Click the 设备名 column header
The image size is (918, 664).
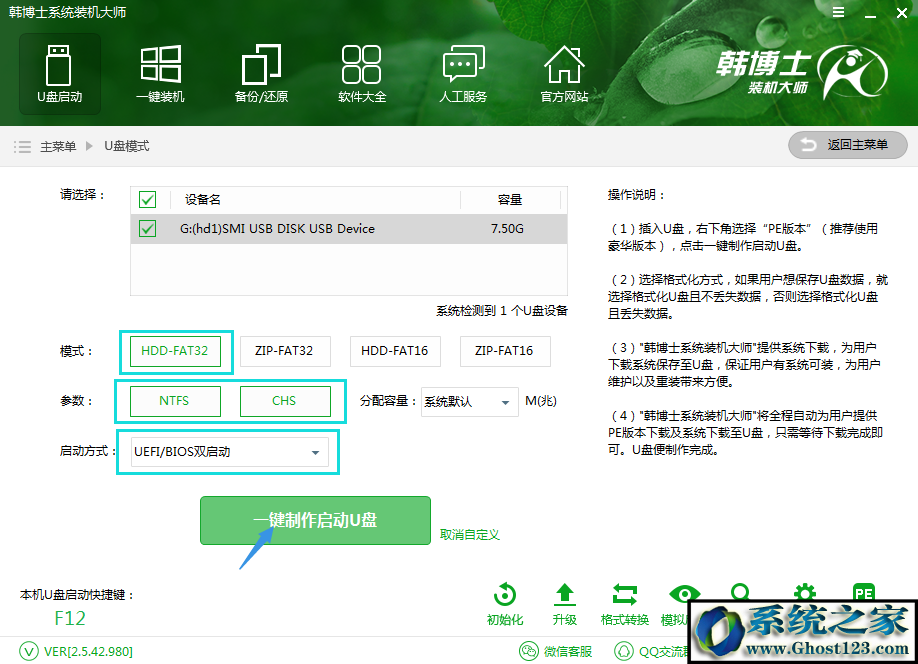click(203, 200)
